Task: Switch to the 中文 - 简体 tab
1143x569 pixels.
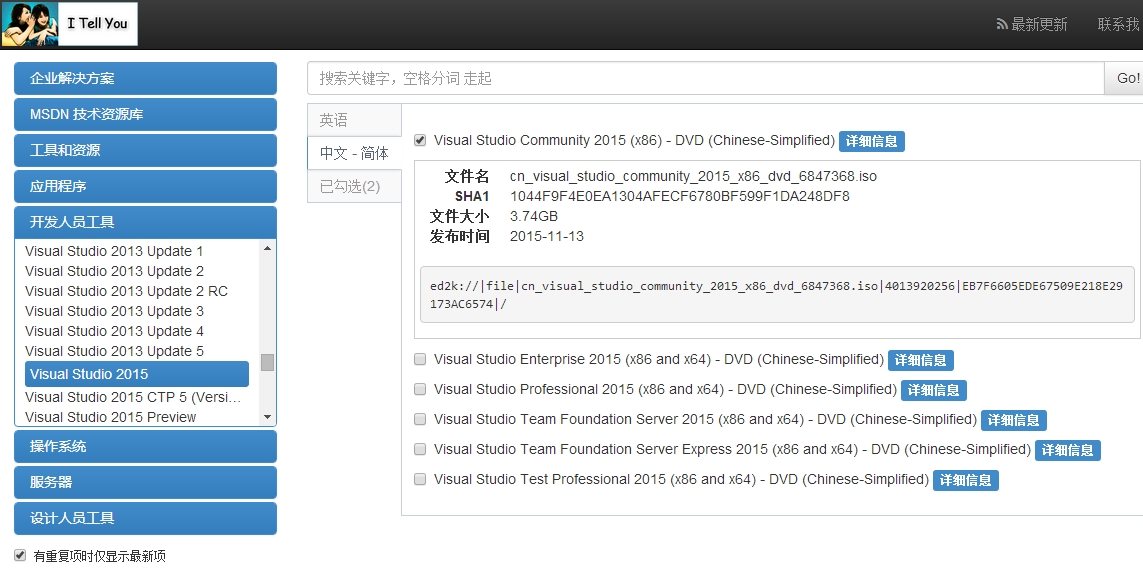Action: pos(355,153)
